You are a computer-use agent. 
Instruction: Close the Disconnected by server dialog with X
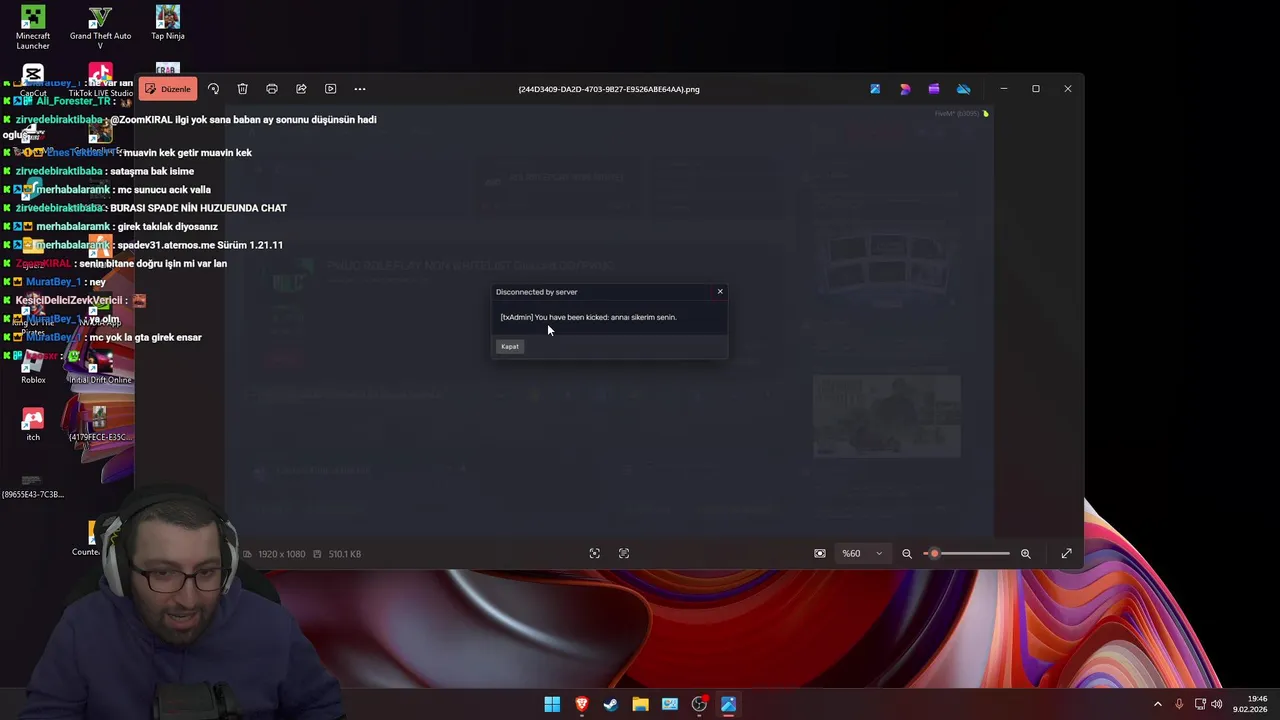tap(720, 292)
